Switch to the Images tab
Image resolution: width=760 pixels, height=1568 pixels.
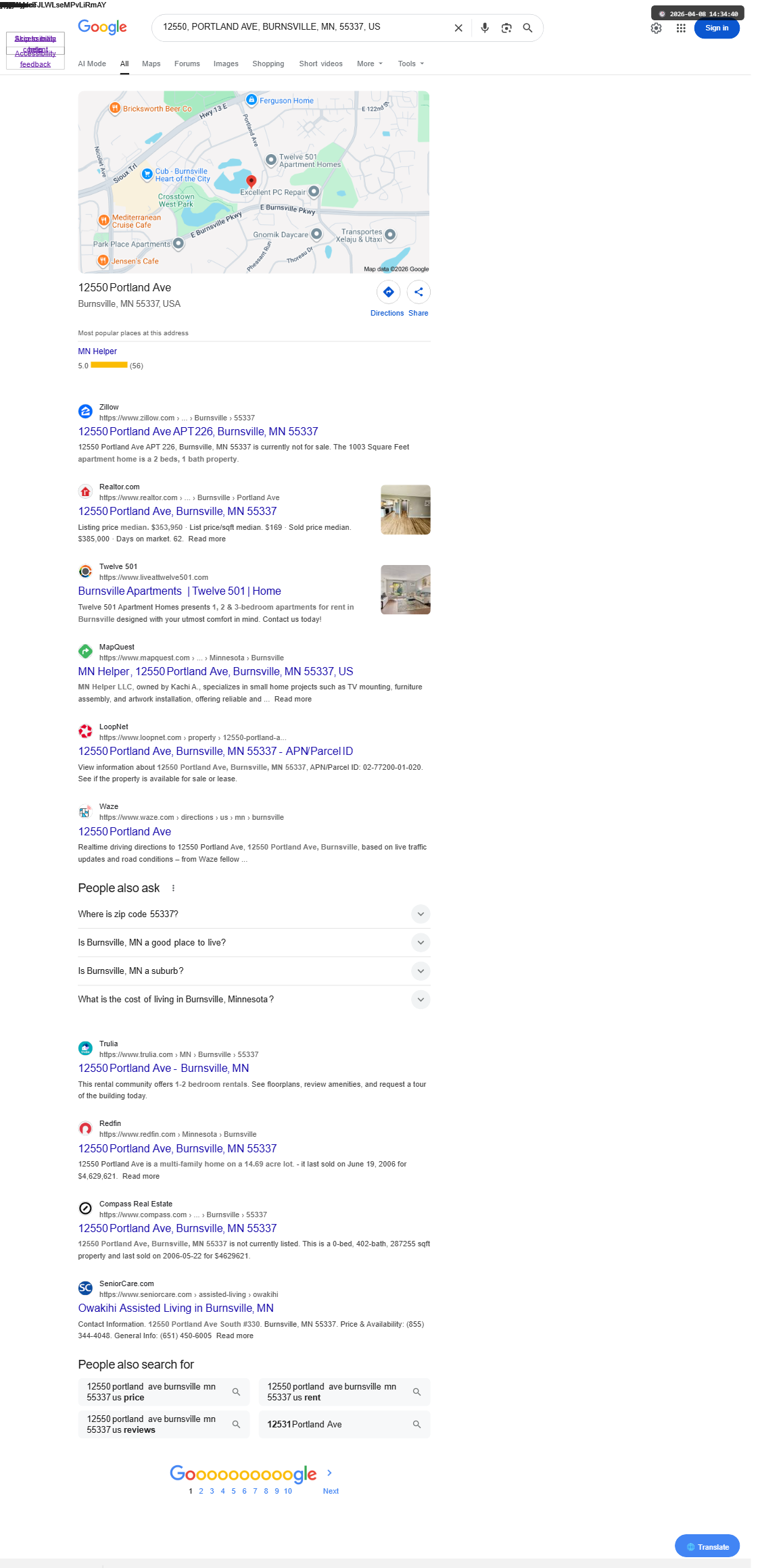(x=226, y=64)
